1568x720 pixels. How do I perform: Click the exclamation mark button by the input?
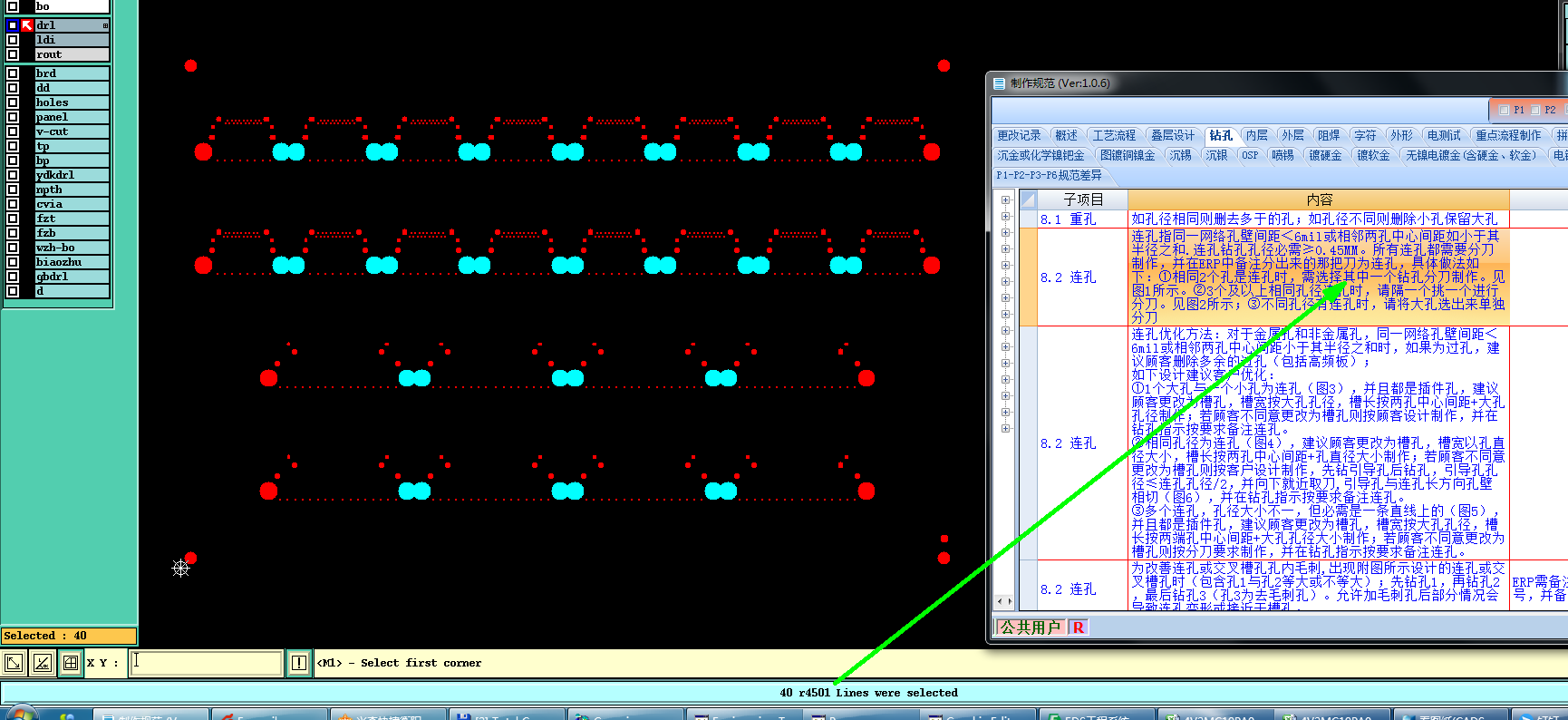coord(298,663)
